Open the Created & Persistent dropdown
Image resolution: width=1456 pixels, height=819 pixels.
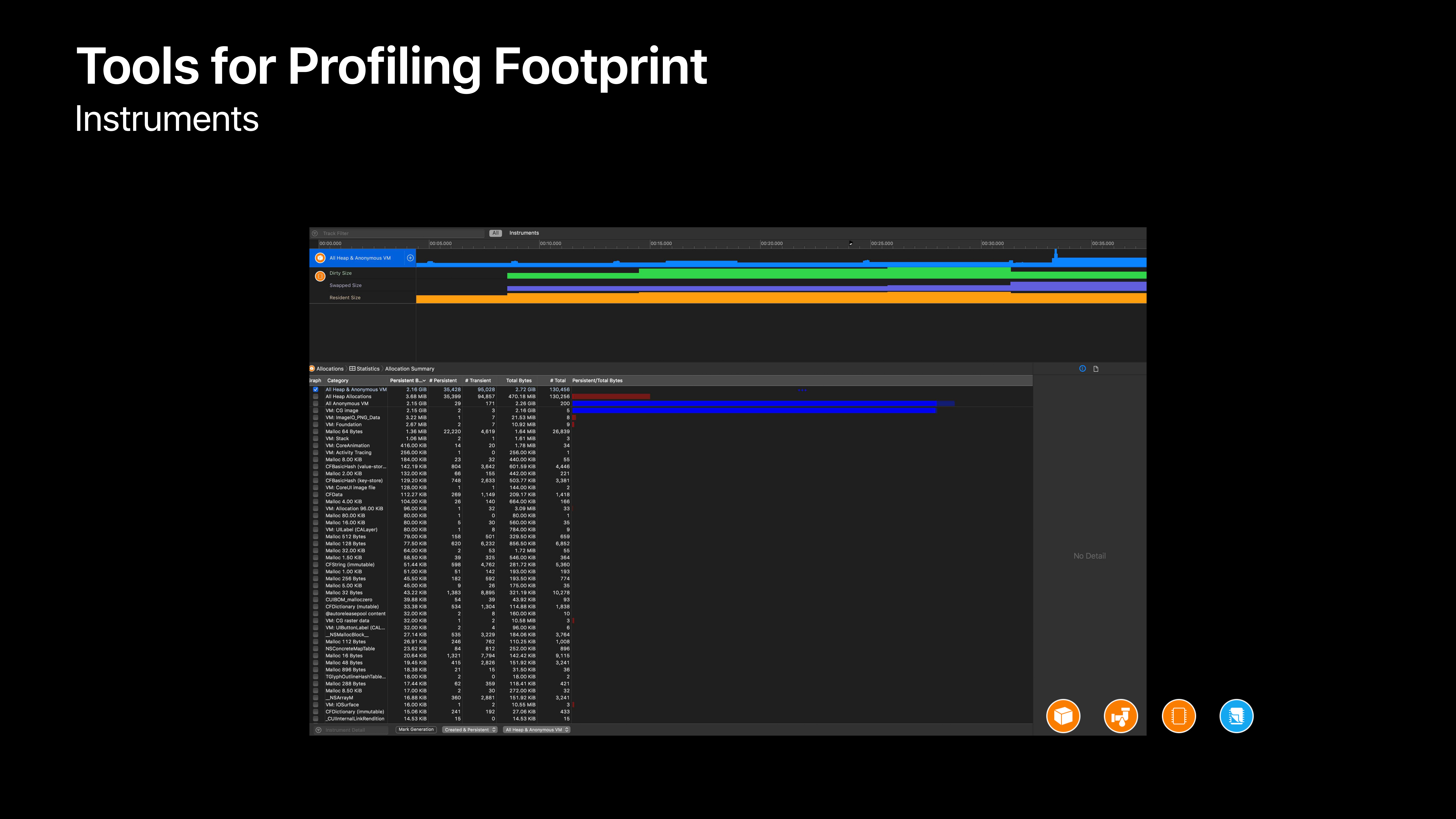coord(470,730)
